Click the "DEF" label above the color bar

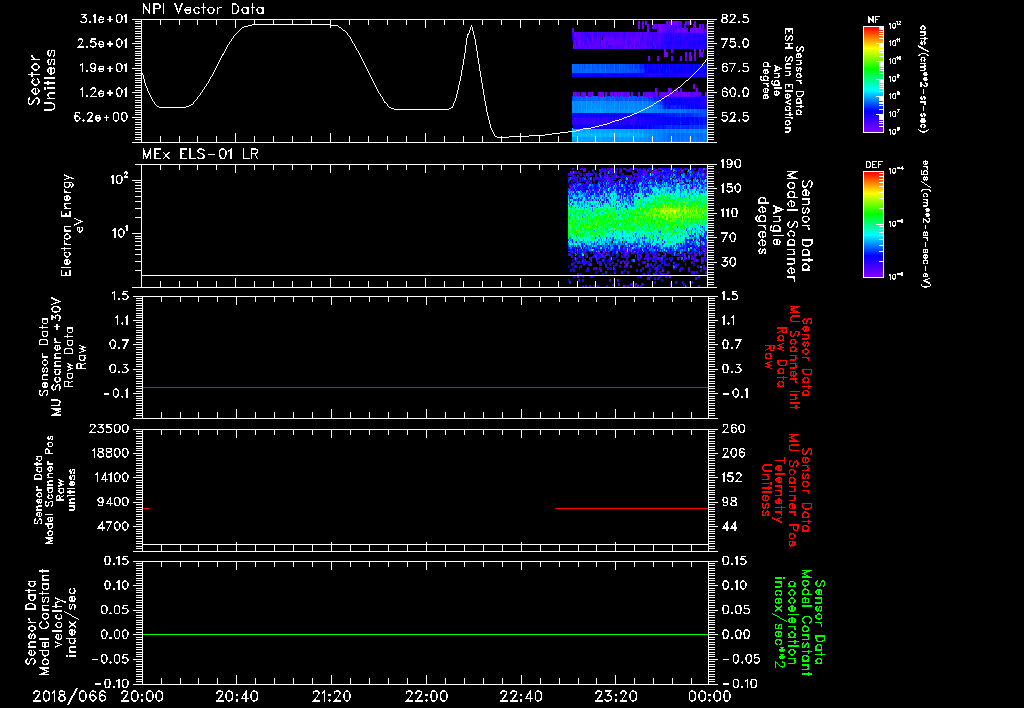(x=874, y=165)
